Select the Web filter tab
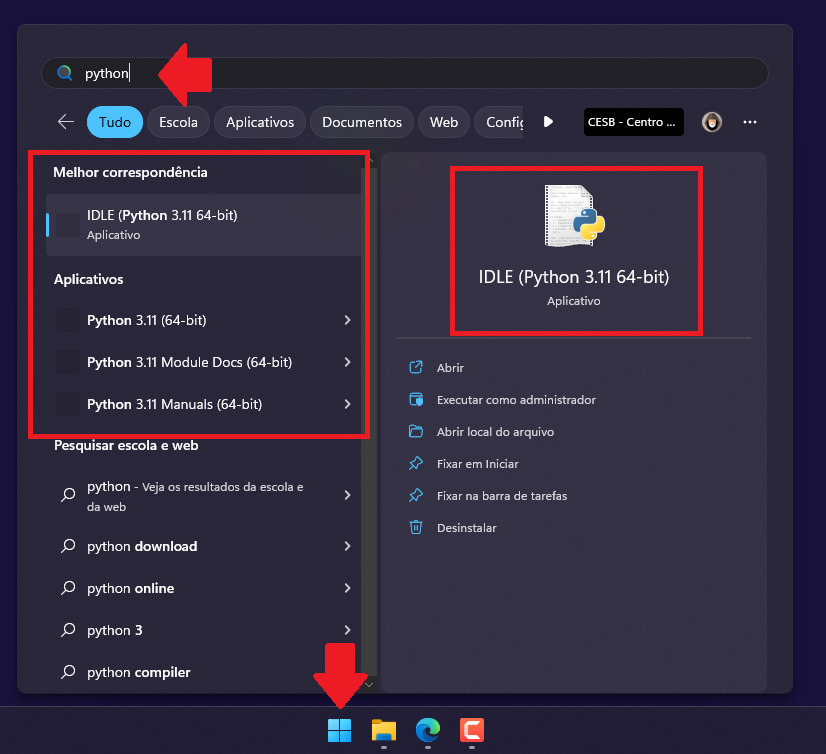 [x=444, y=122]
